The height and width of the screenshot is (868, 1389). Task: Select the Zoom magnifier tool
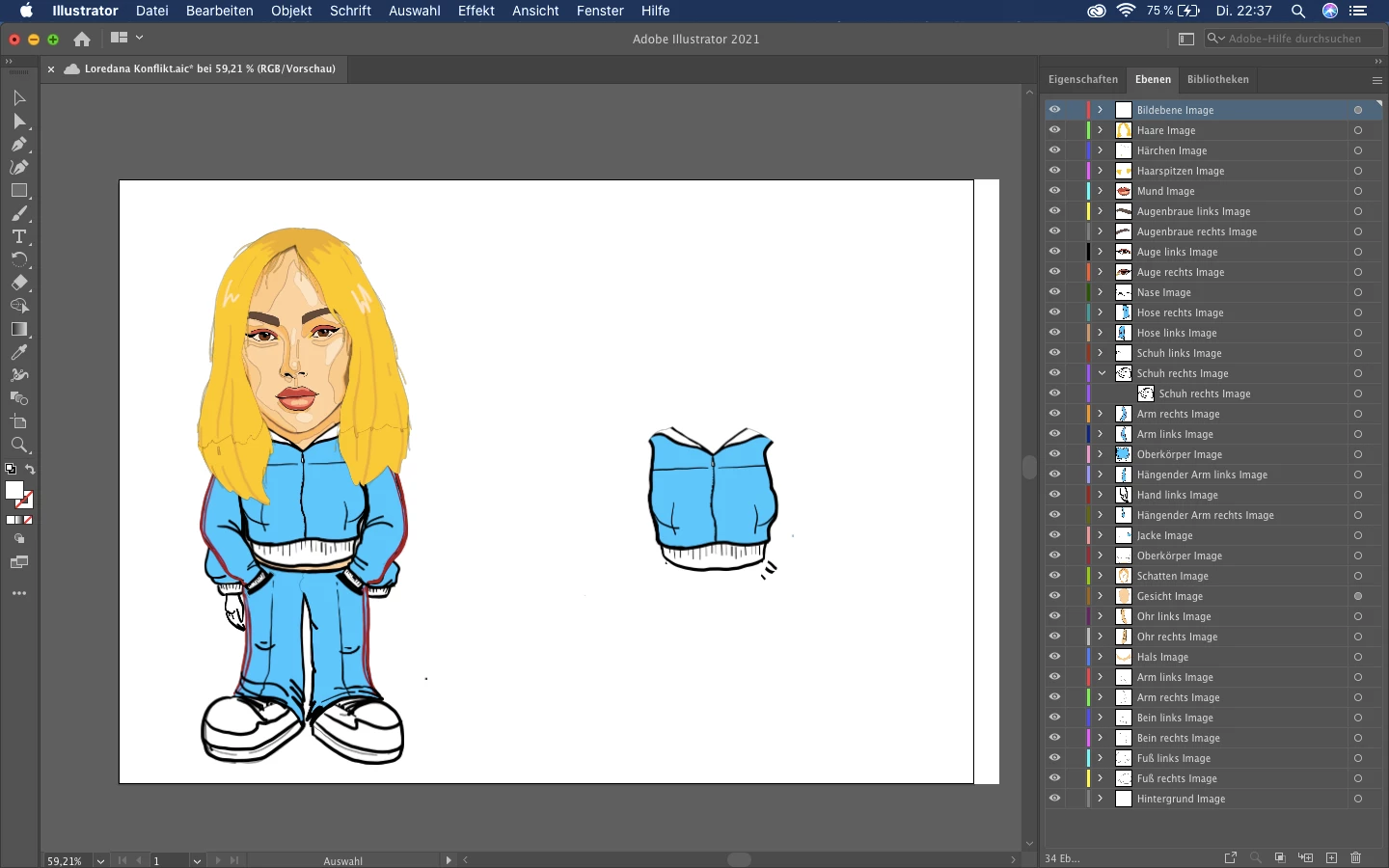pyautogui.click(x=19, y=445)
